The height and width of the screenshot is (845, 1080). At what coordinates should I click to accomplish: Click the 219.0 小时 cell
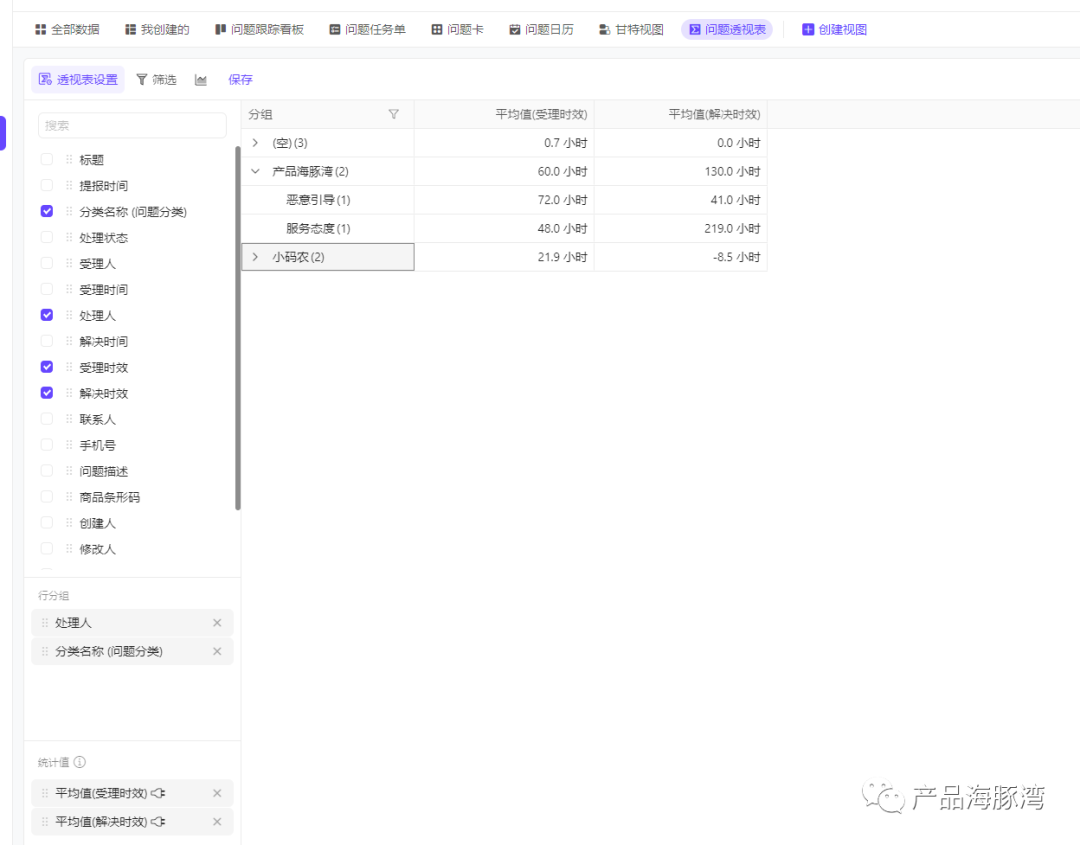point(681,229)
